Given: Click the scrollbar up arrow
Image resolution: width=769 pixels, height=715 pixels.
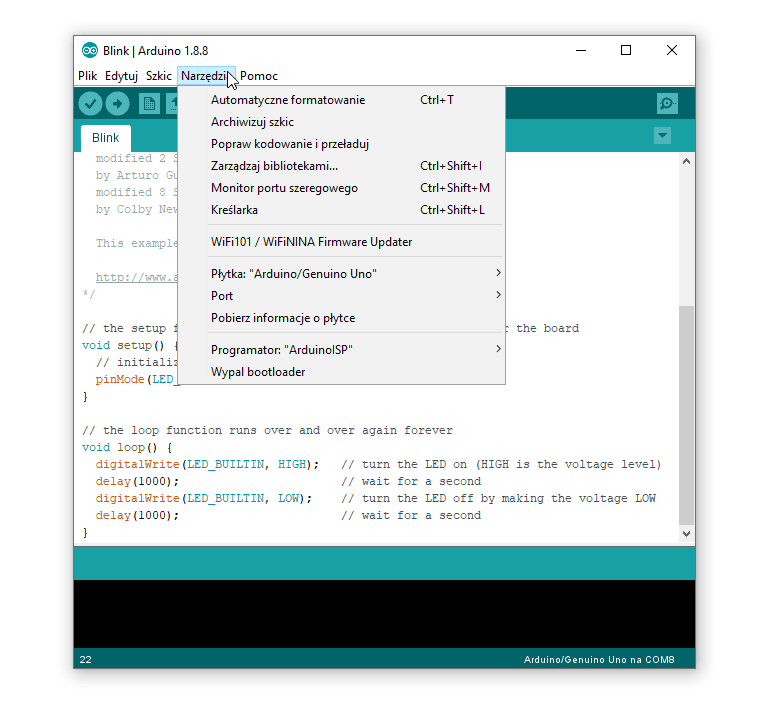Looking at the screenshot, I should click(686, 161).
